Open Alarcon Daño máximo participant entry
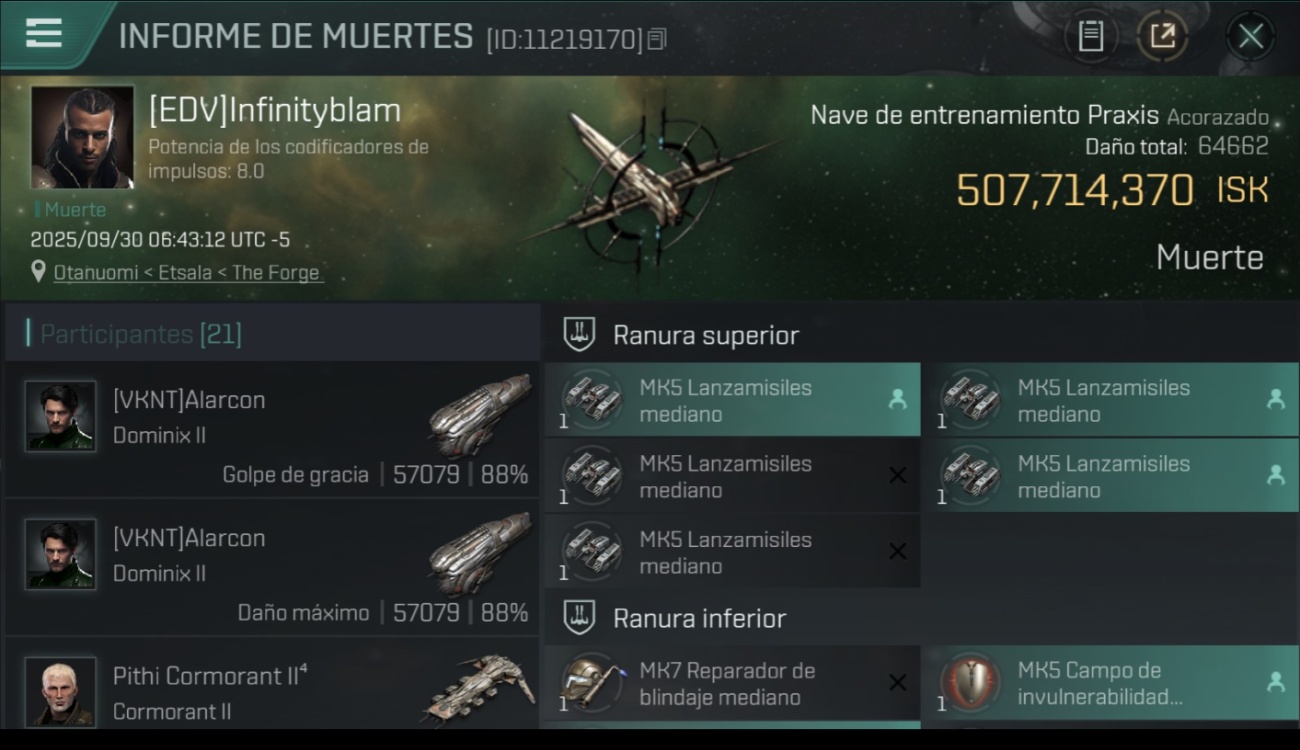Screen dimensions: 1300x750 272,569
